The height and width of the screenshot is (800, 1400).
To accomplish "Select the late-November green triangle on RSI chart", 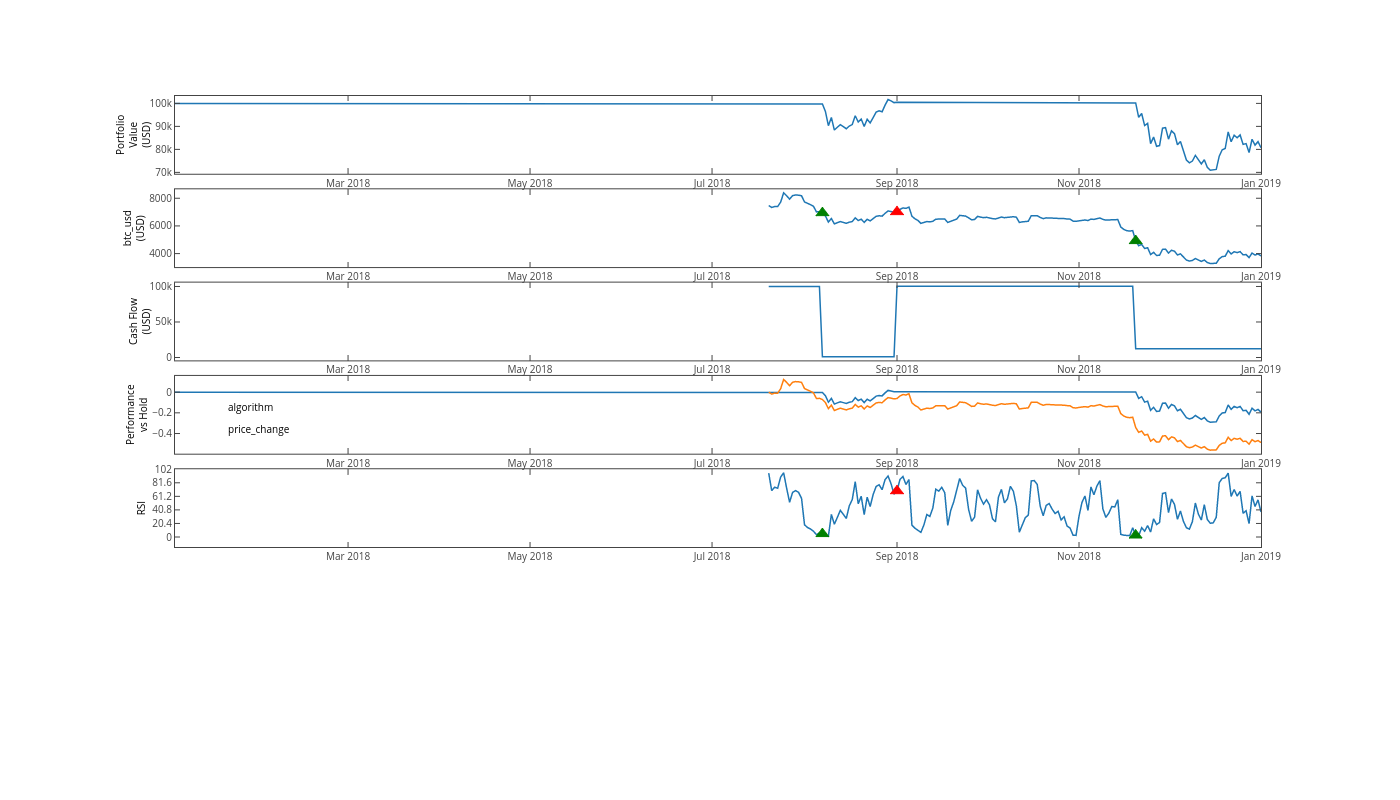I will click(x=1135, y=534).
